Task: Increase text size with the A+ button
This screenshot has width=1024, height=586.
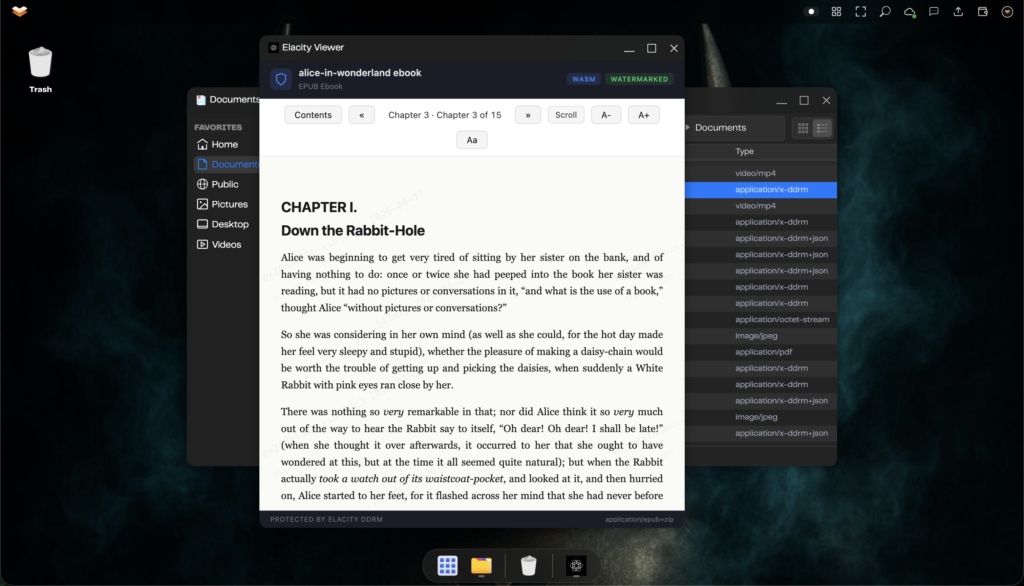Action: (644, 115)
